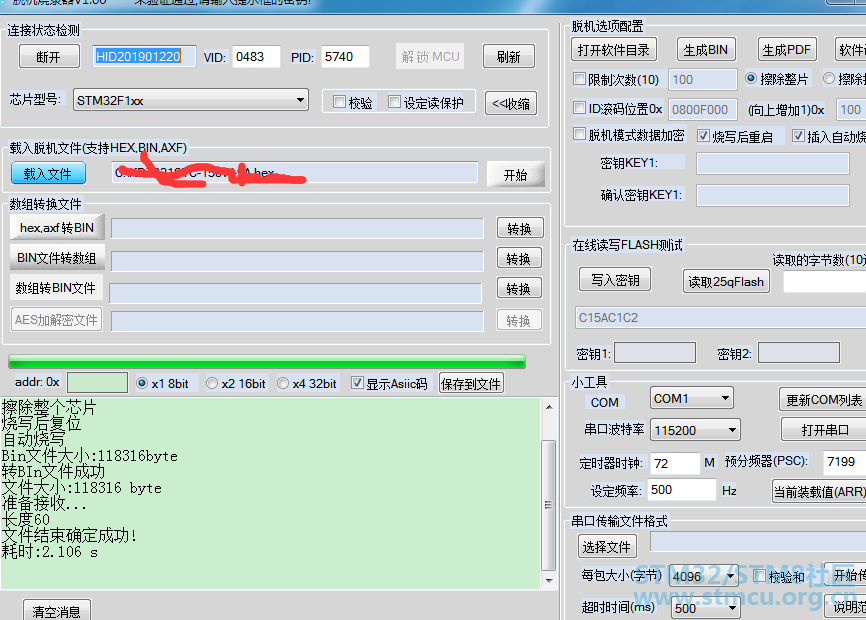
Task: Click the 断开 disconnect button
Action: coord(48,57)
